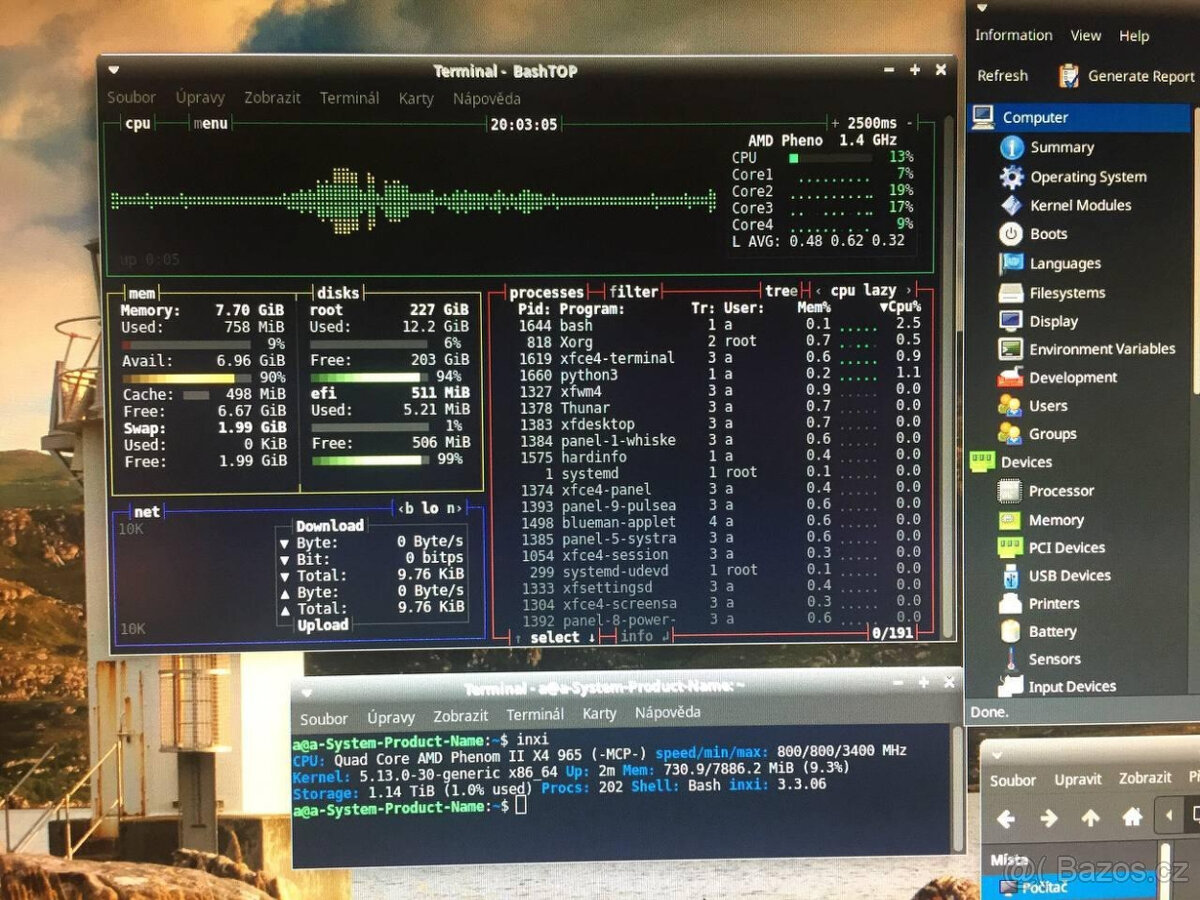Viewport: 1200px width, 900px height.
Task: Enable tree view in the BashTOP processes panel
Action: (x=781, y=291)
